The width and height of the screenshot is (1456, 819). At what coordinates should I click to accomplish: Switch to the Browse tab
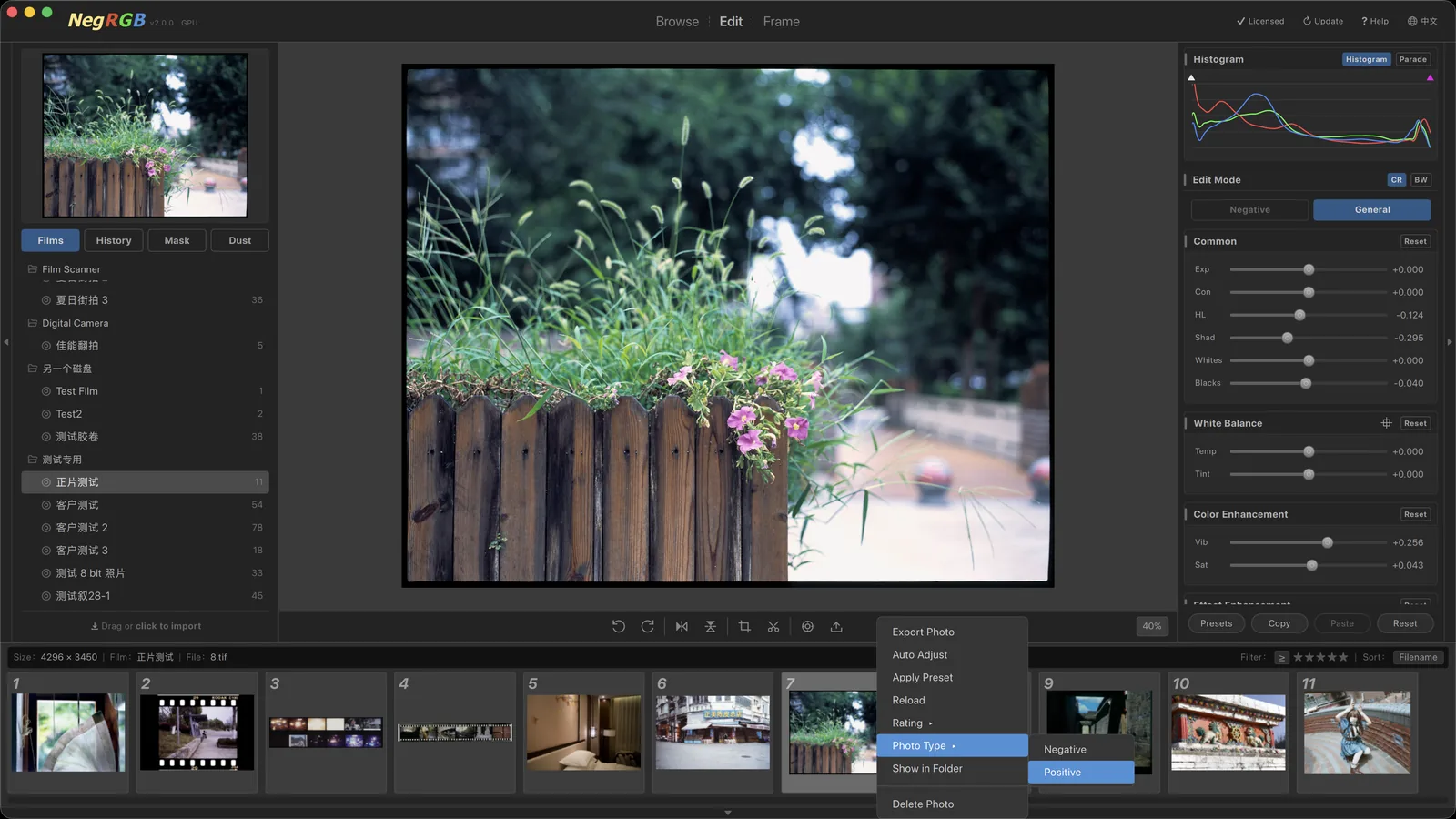(x=677, y=22)
